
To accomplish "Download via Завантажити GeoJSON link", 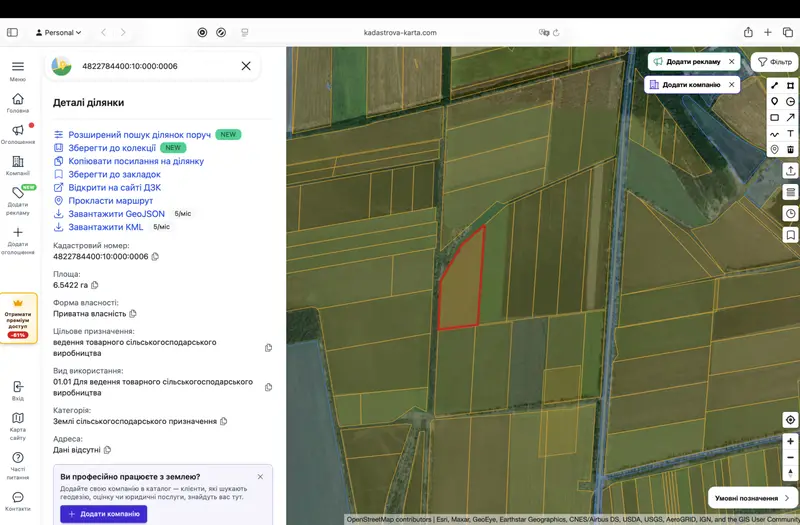I will 116,214.
